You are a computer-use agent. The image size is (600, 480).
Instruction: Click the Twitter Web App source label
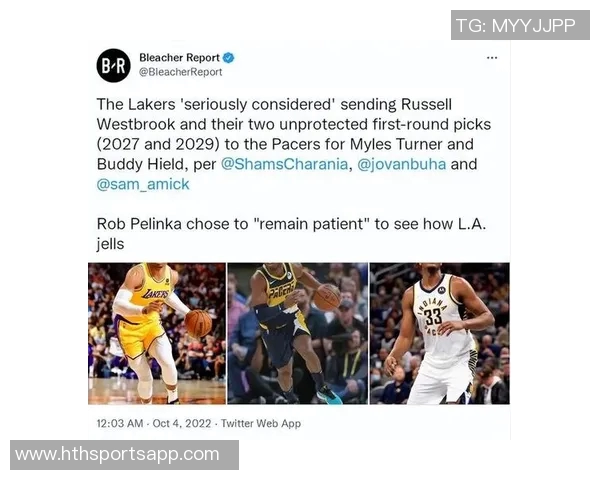261,423
